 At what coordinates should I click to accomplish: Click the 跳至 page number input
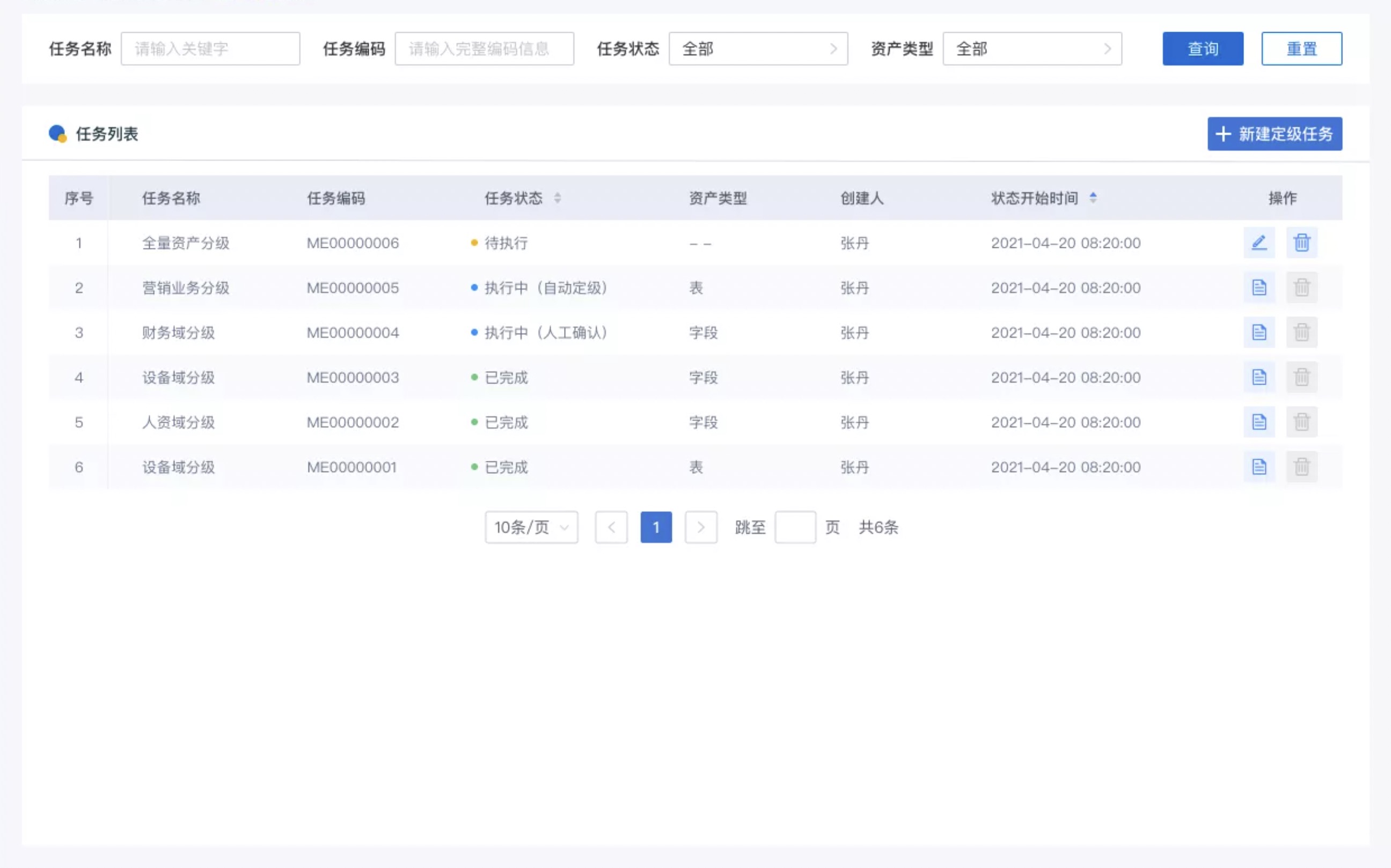click(x=795, y=527)
